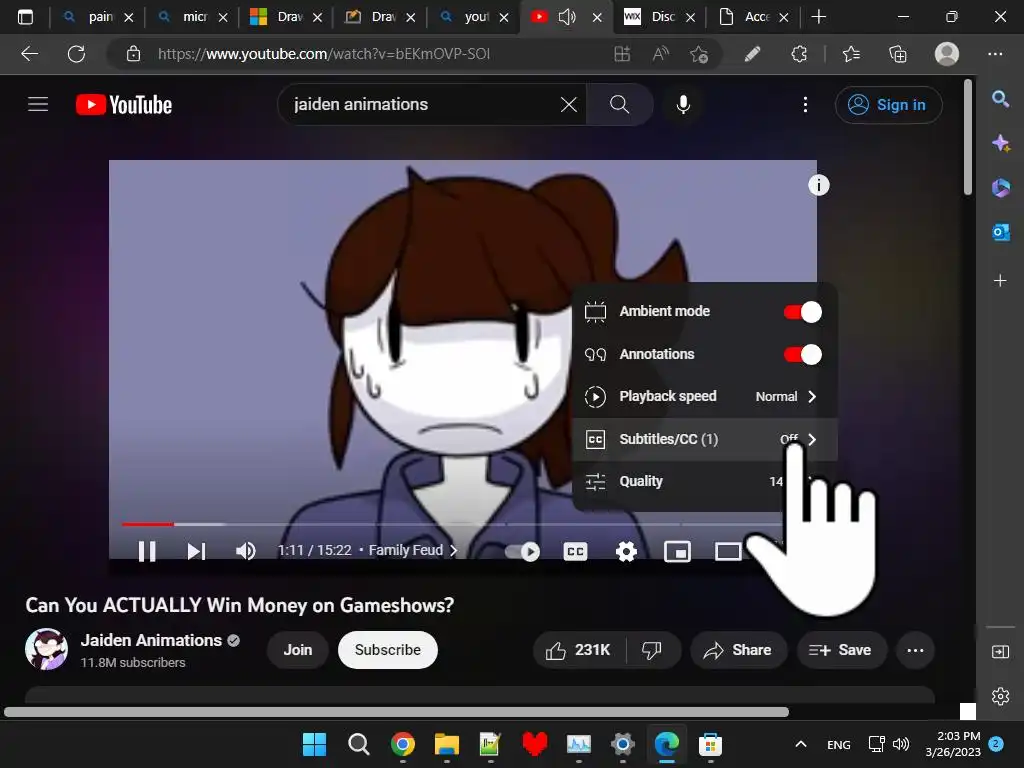Click the horizontal page scrollbar
The image size is (1024, 768).
point(396,712)
